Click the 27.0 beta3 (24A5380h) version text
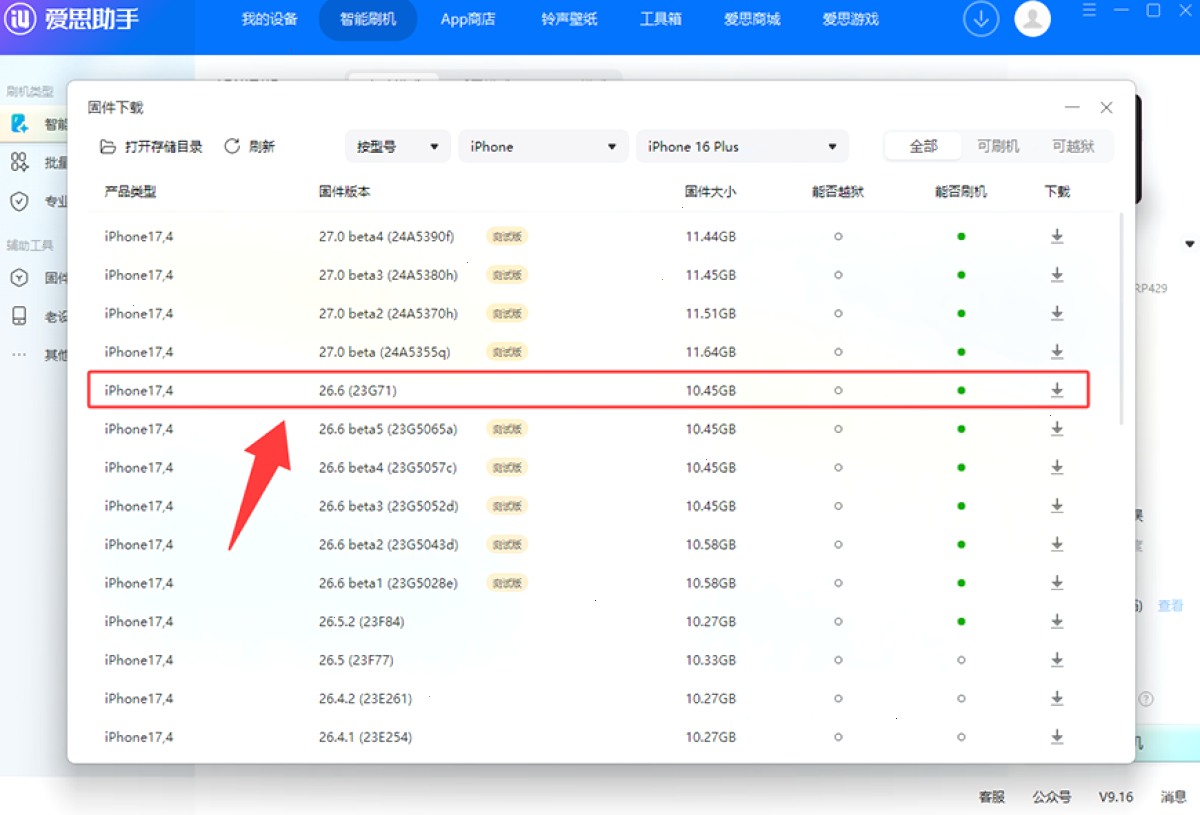This screenshot has height=815, width=1200. click(388, 275)
